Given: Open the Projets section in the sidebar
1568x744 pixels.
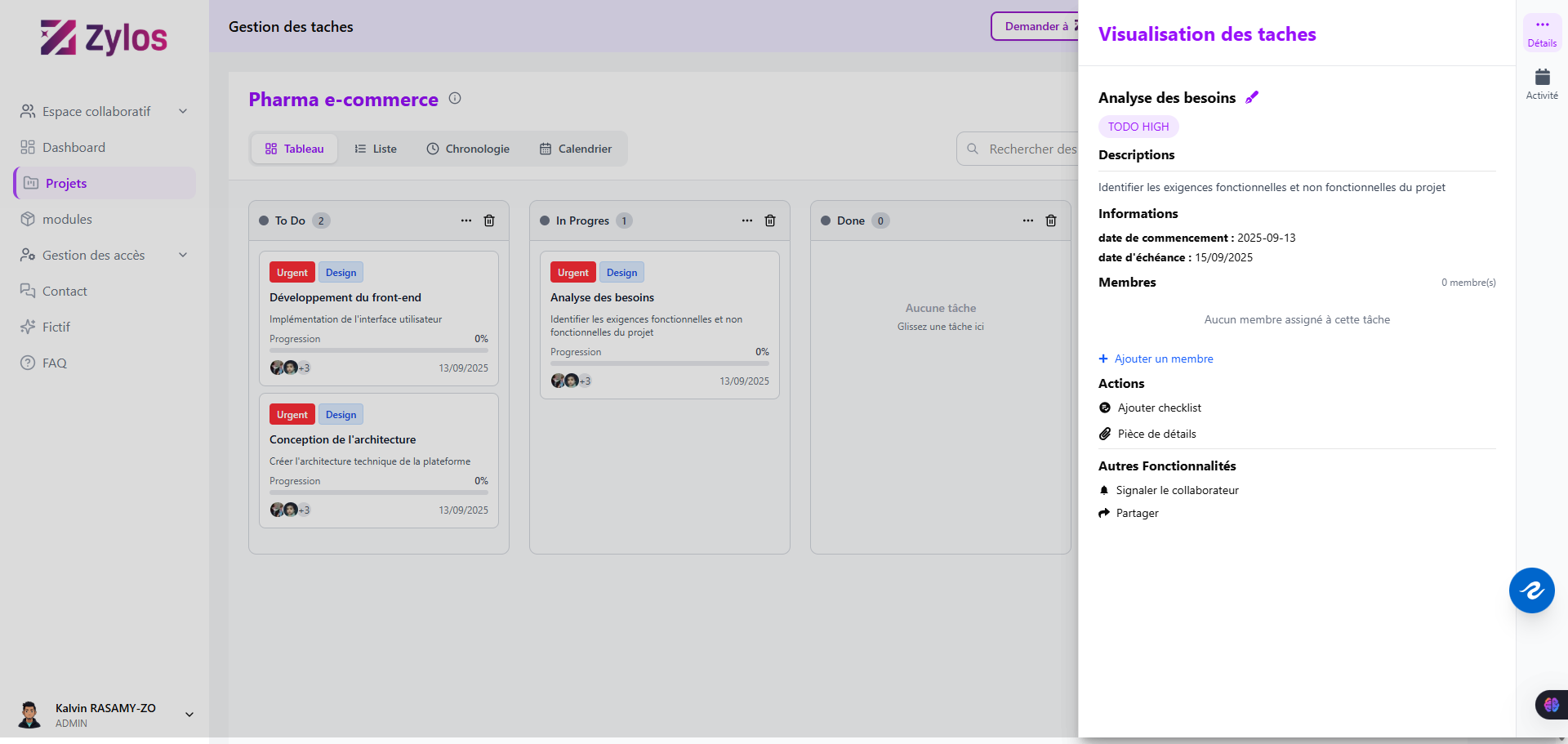Looking at the screenshot, I should click(x=66, y=183).
